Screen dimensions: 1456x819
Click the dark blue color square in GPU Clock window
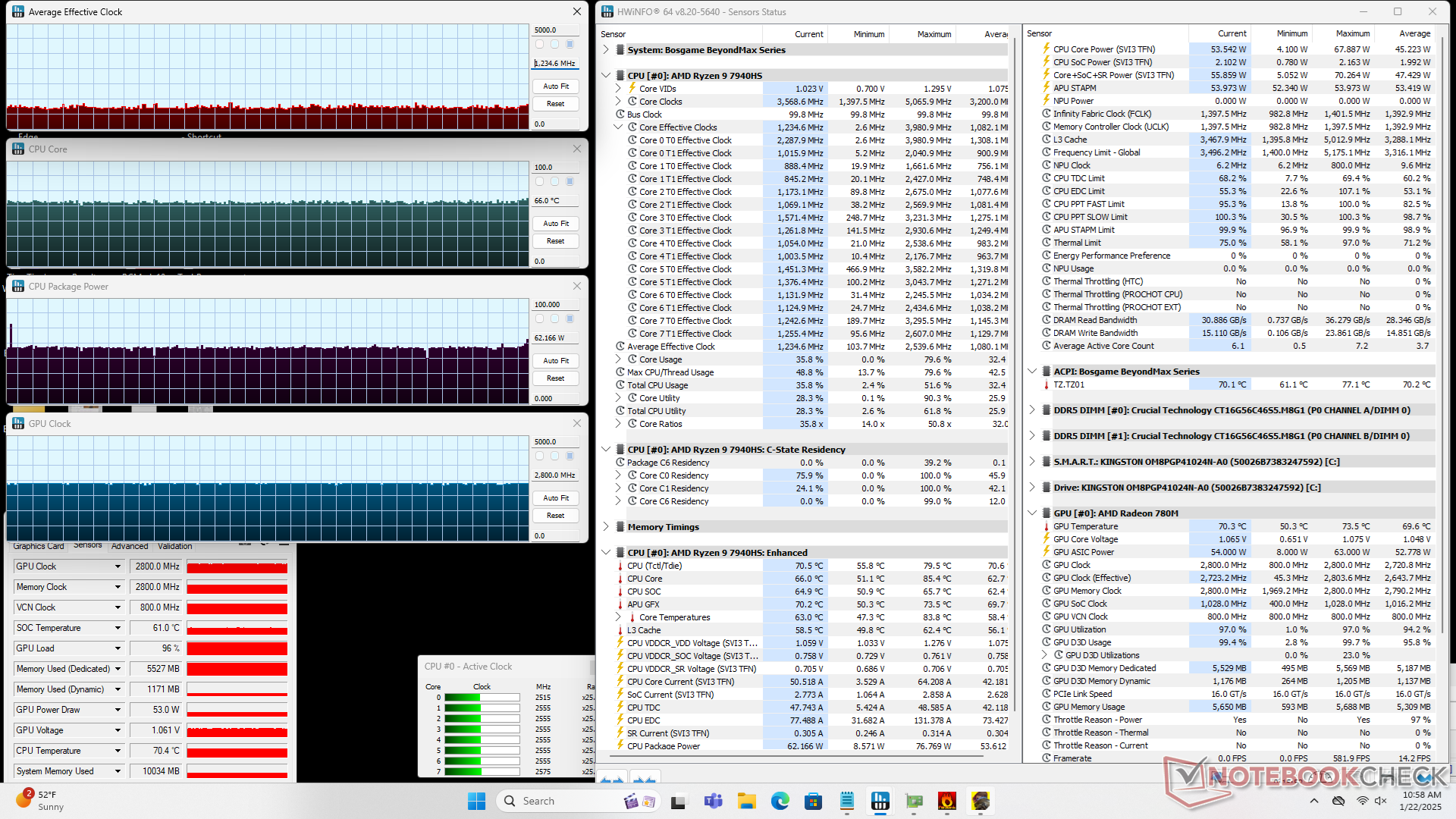(570, 456)
